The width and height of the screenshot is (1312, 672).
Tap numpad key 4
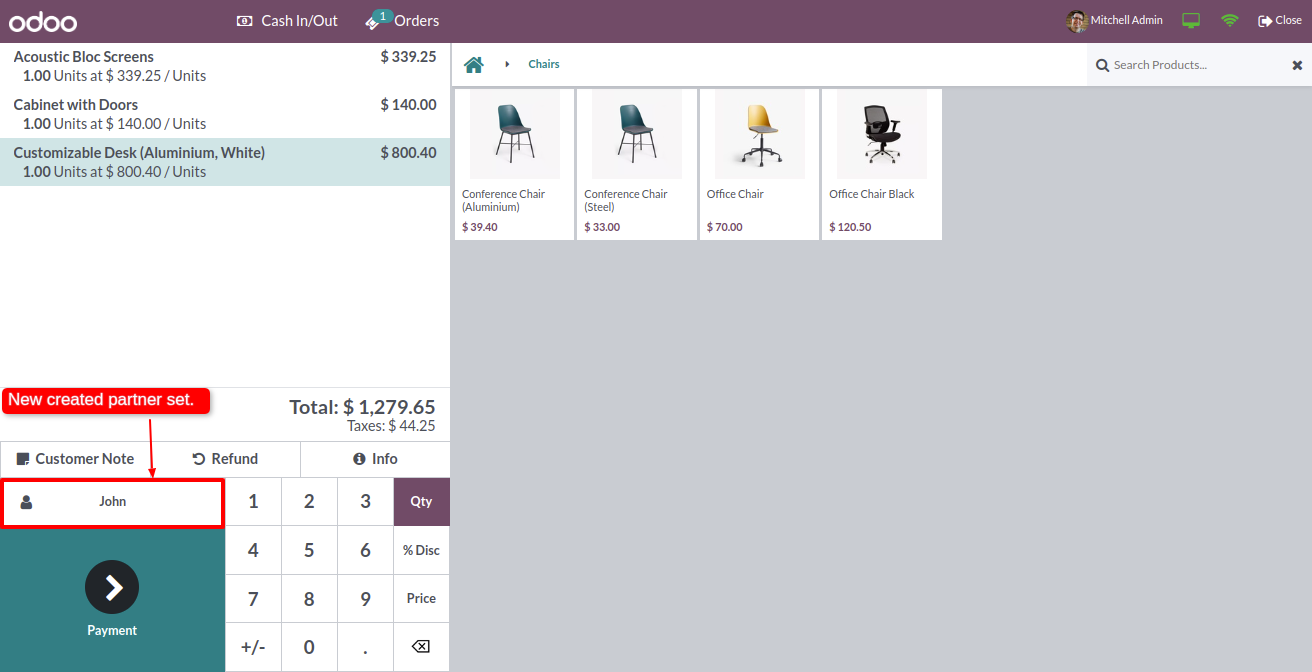pyautogui.click(x=253, y=550)
